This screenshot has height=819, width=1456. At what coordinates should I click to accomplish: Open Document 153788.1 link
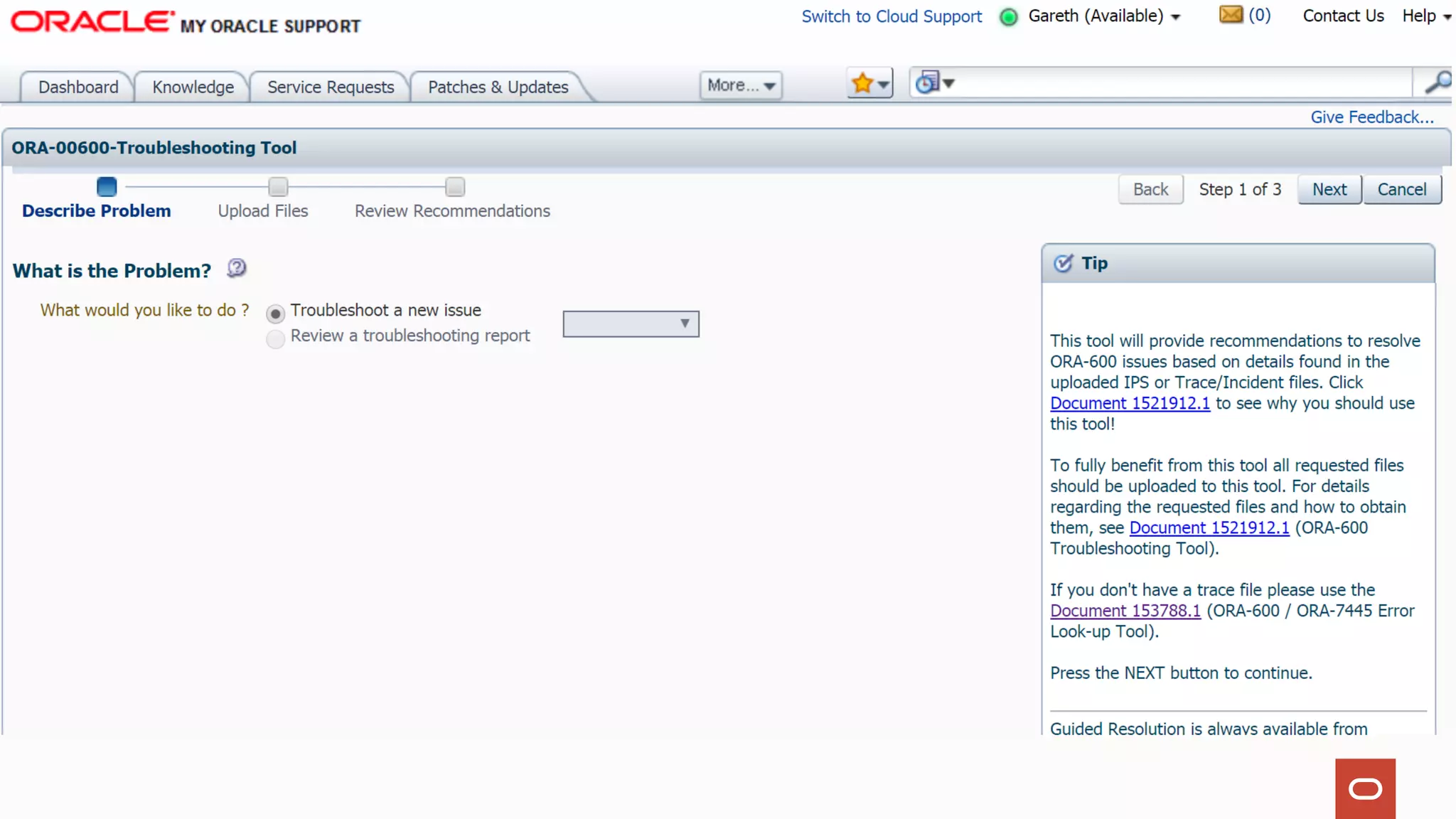[x=1125, y=611]
